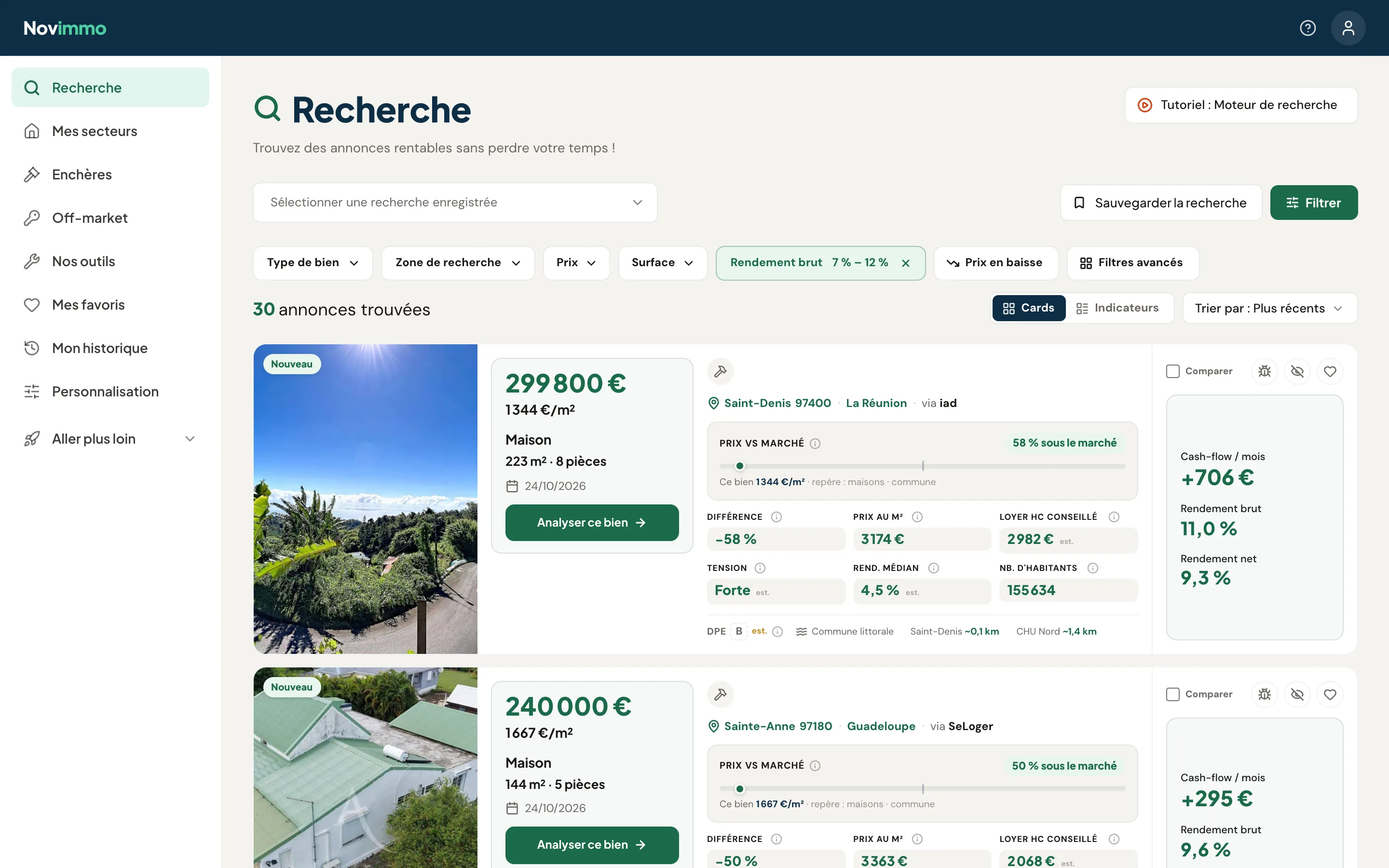The width and height of the screenshot is (1389, 868).
Task: Click info icon beside REND. MÉDIAN
Action: pos(934,568)
